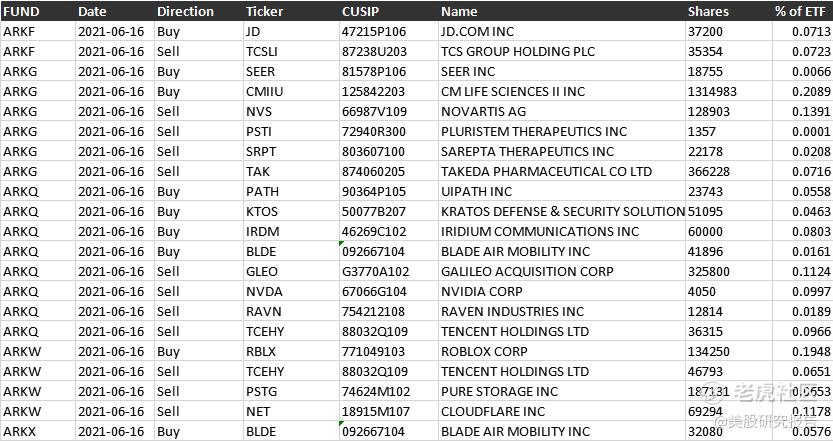Click the TAKEDA PHARMACEUTICAL CO LTD cell

pos(562,172)
